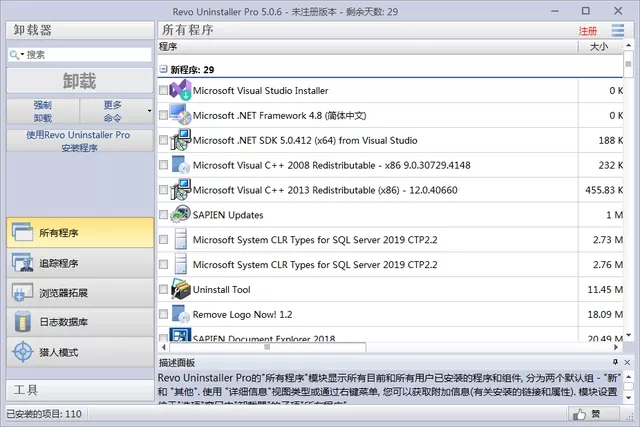Activate 猎人模式 hunter mode
The image size is (640, 427).
tap(80, 352)
